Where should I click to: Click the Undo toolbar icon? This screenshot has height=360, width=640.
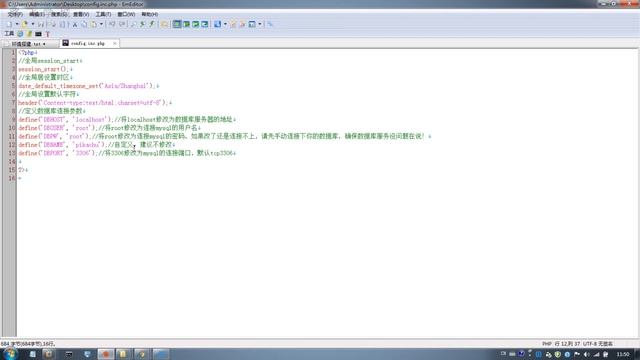112,24
